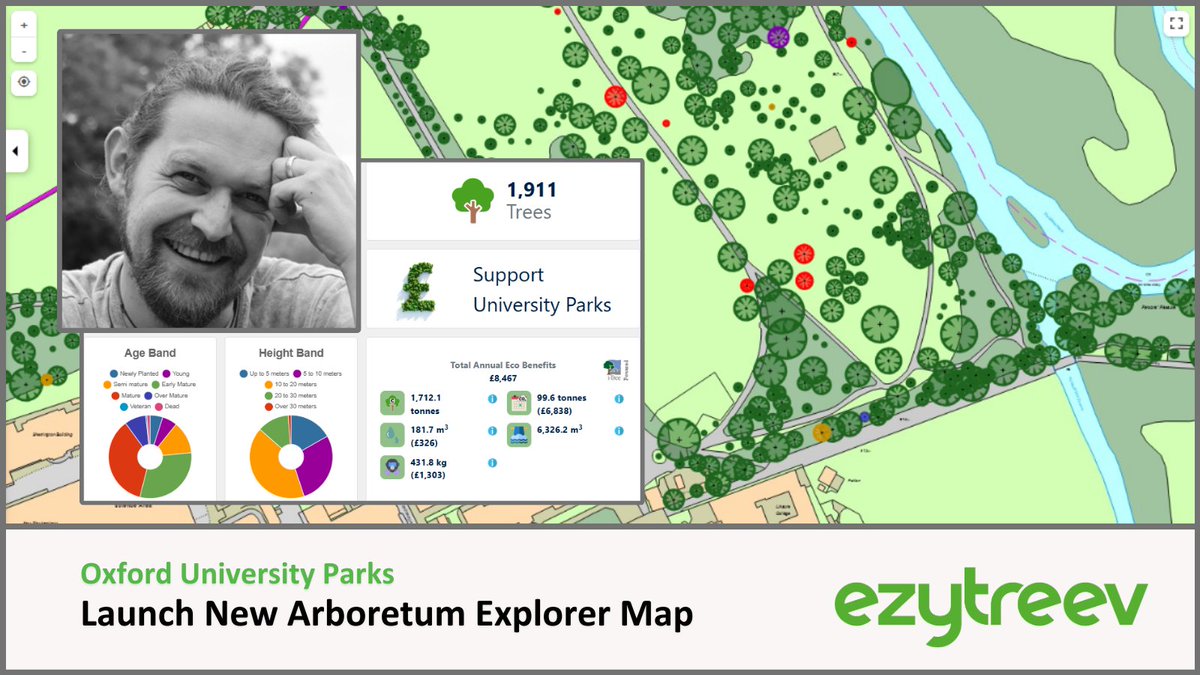Click the man's portrait photo
The image size is (1200, 675).
[208, 181]
